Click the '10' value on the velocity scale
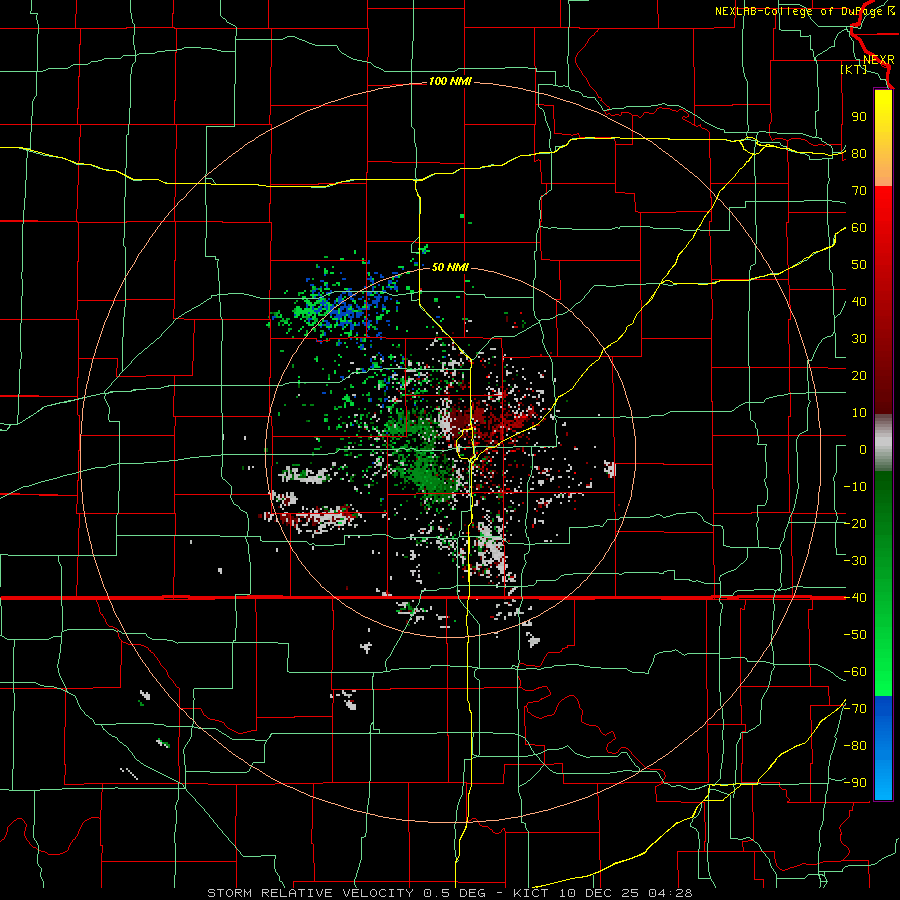900x900 pixels. (859, 413)
